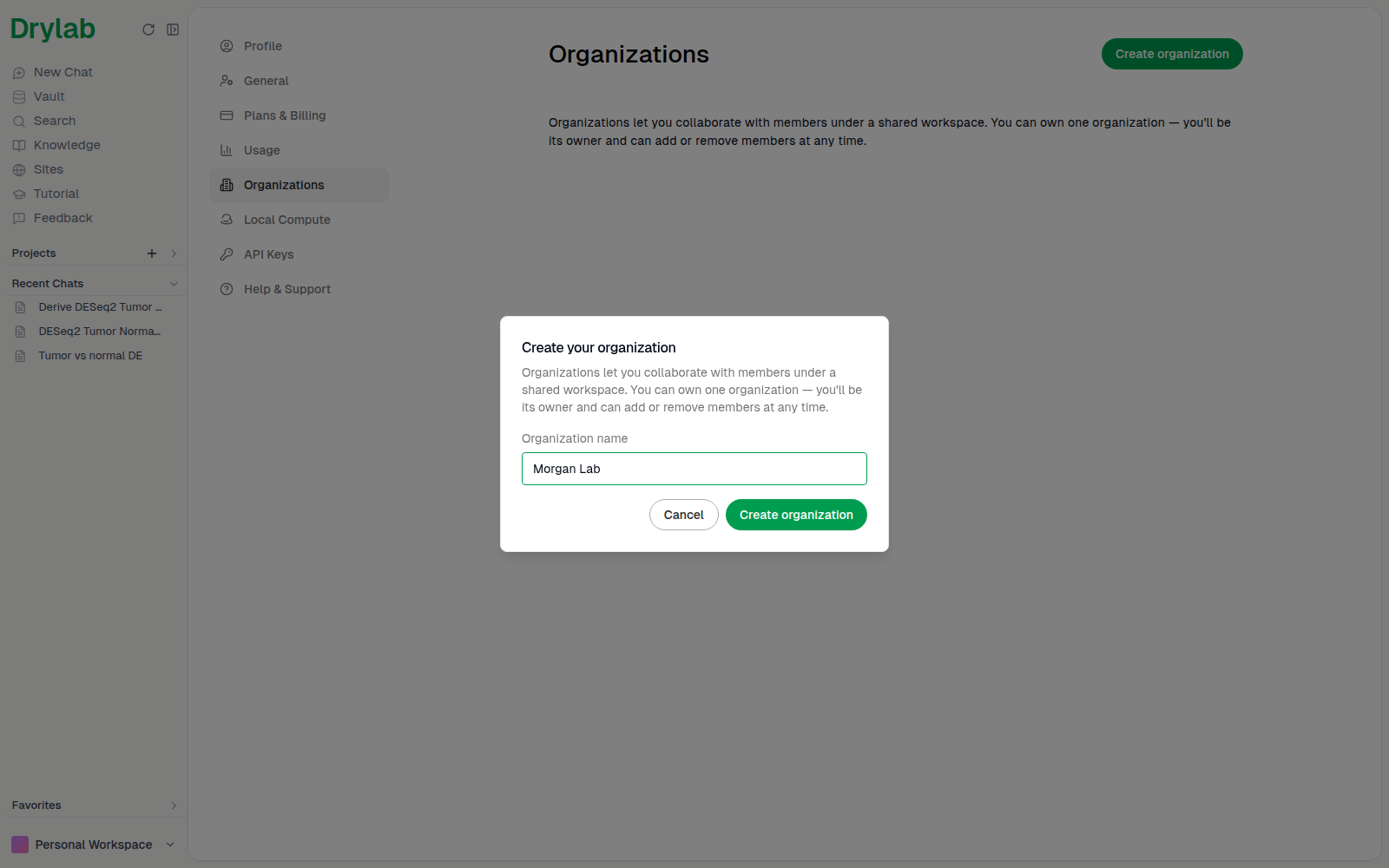Open the Personal Workspace switcher dropdown
The image size is (1389, 868).
click(x=94, y=845)
